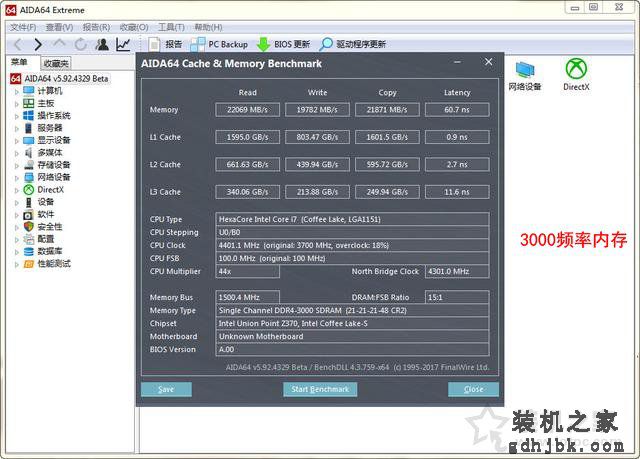Viewport: 640px width, 459px height.
Task: Expand the 软件 tree node arrow
Action: click(x=17, y=215)
